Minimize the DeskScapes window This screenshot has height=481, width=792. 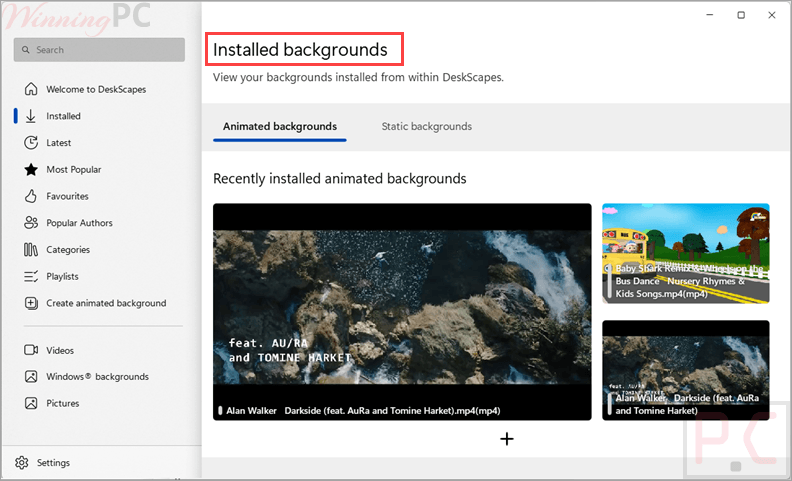[x=710, y=15]
